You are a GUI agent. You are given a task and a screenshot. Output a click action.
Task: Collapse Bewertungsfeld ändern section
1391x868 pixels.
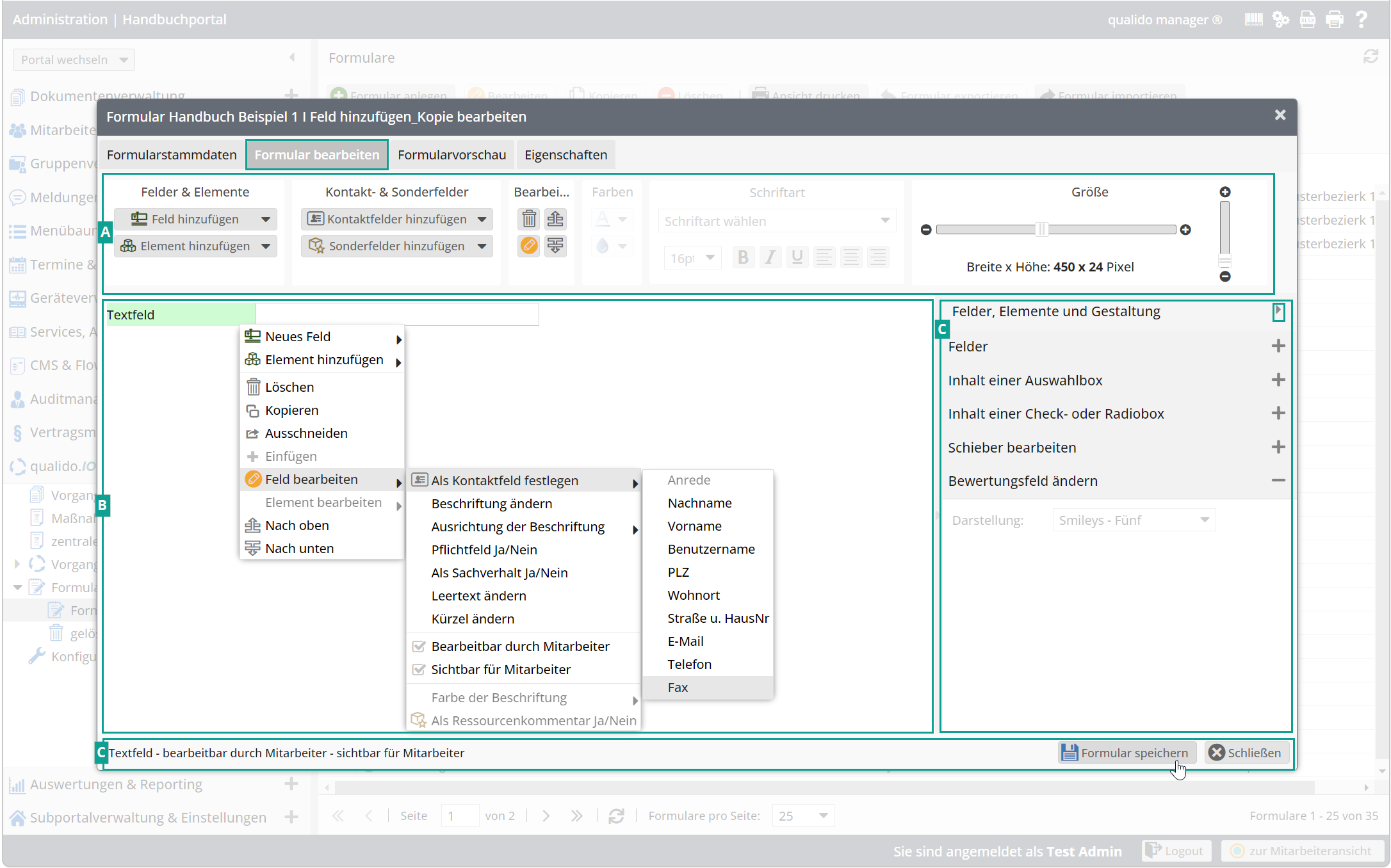pyautogui.click(x=1278, y=481)
